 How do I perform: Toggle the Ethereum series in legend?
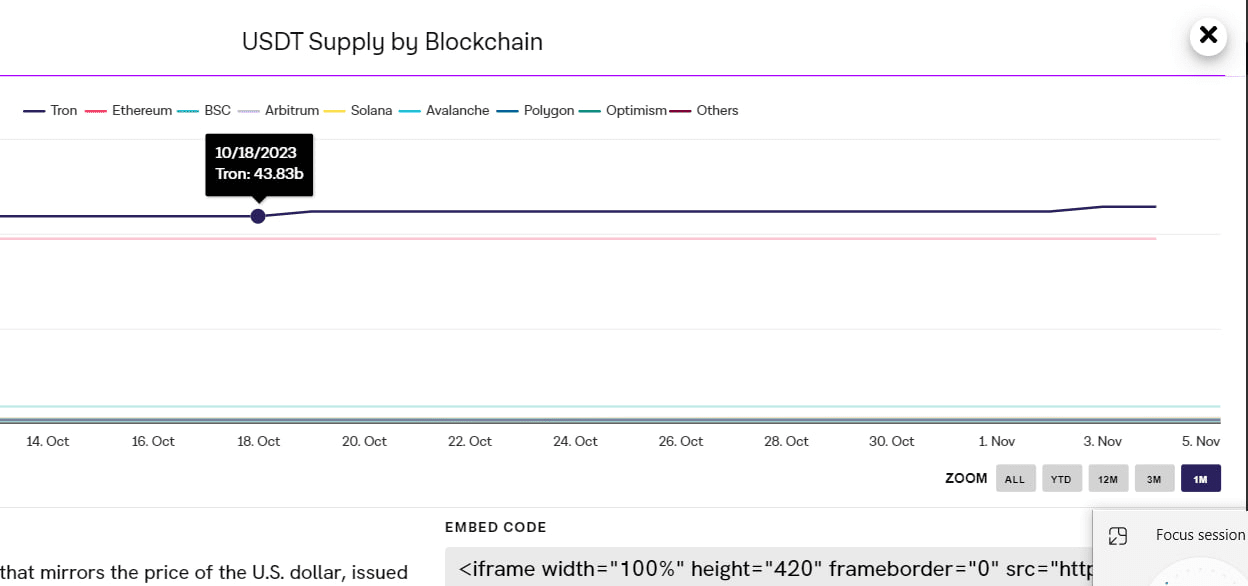click(x=129, y=111)
